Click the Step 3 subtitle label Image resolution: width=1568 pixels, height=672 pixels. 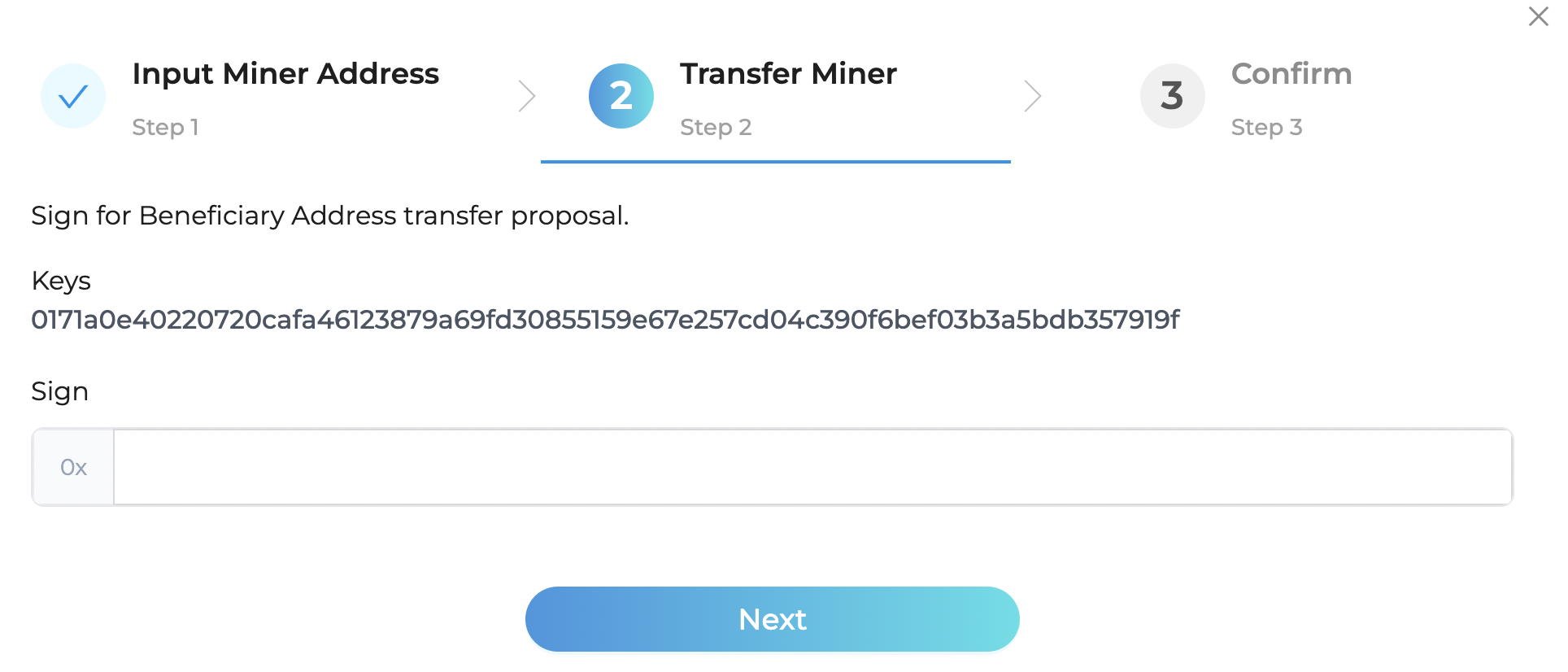[1266, 127]
